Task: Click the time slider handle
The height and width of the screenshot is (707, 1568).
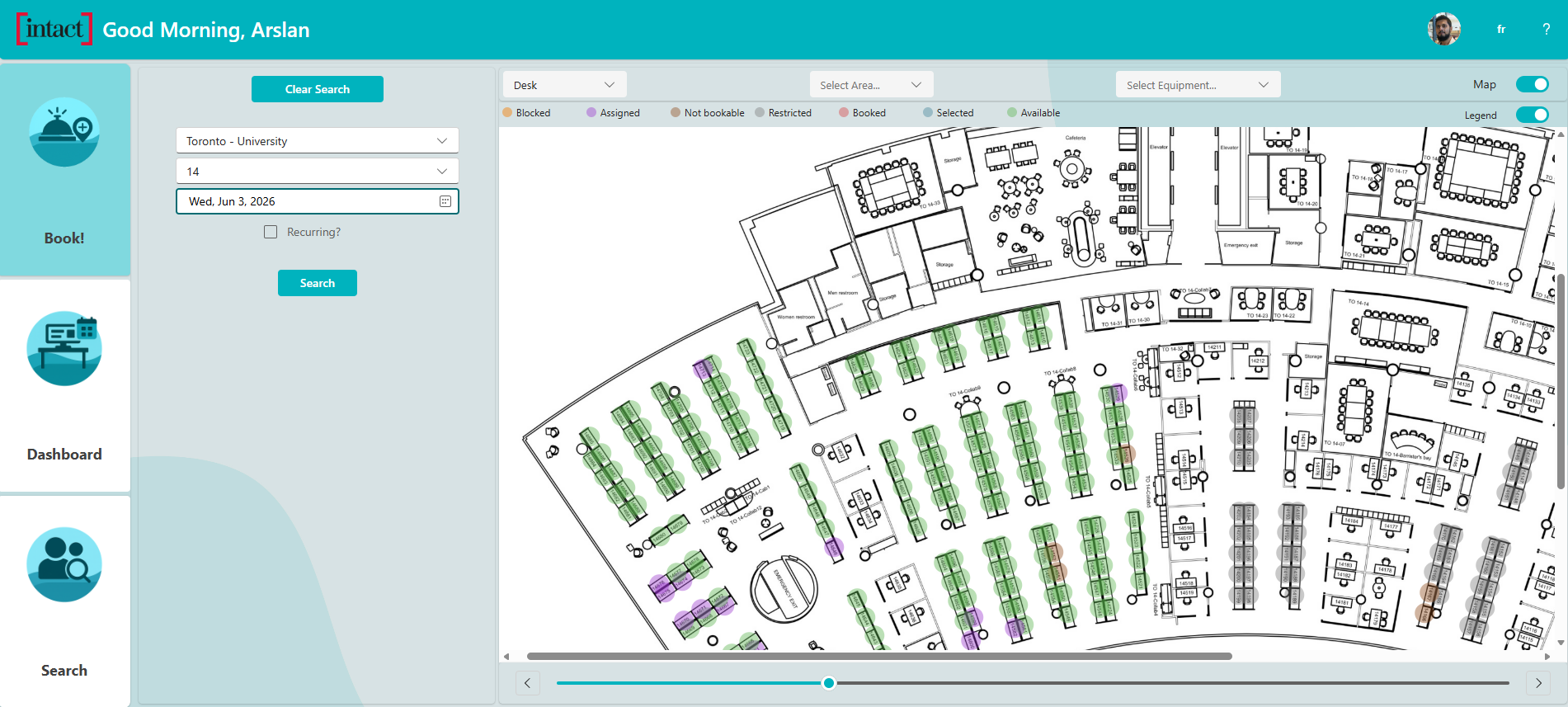Action: click(829, 683)
